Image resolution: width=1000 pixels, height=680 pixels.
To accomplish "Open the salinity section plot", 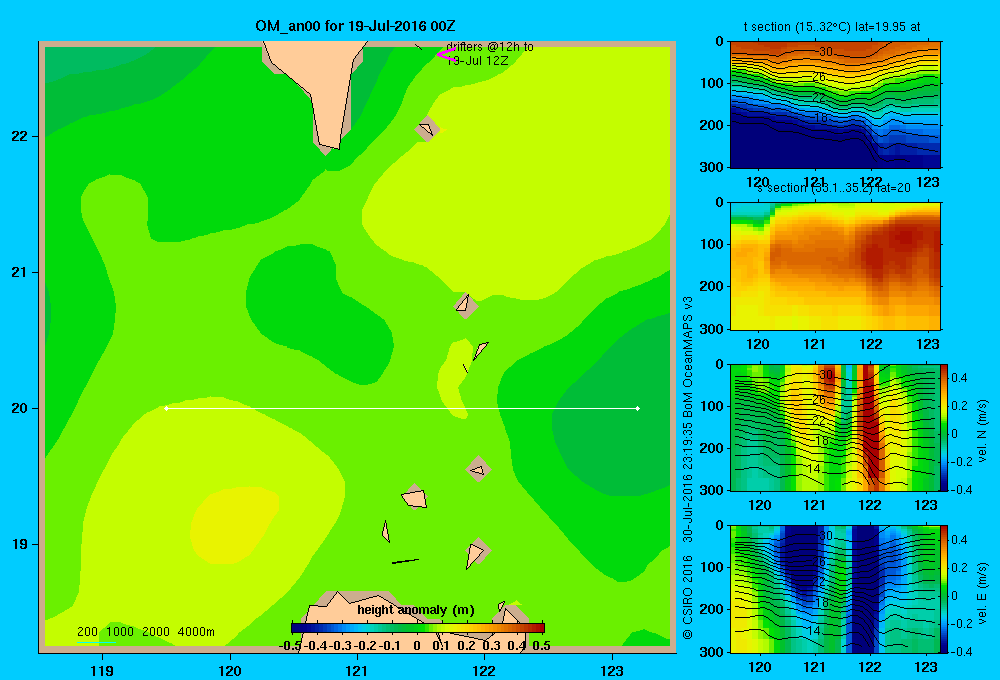I will point(835,266).
